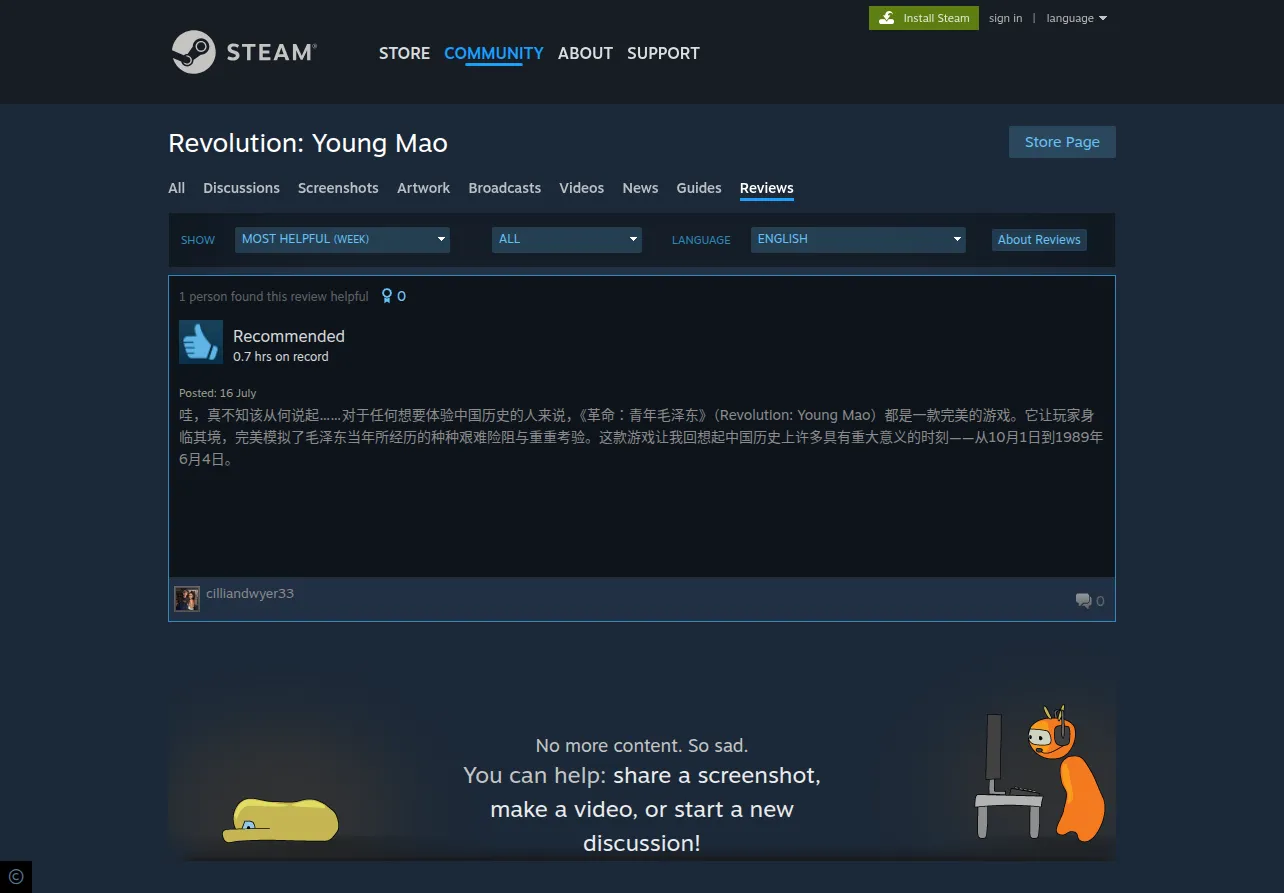Select the Reviews tab

tap(767, 188)
